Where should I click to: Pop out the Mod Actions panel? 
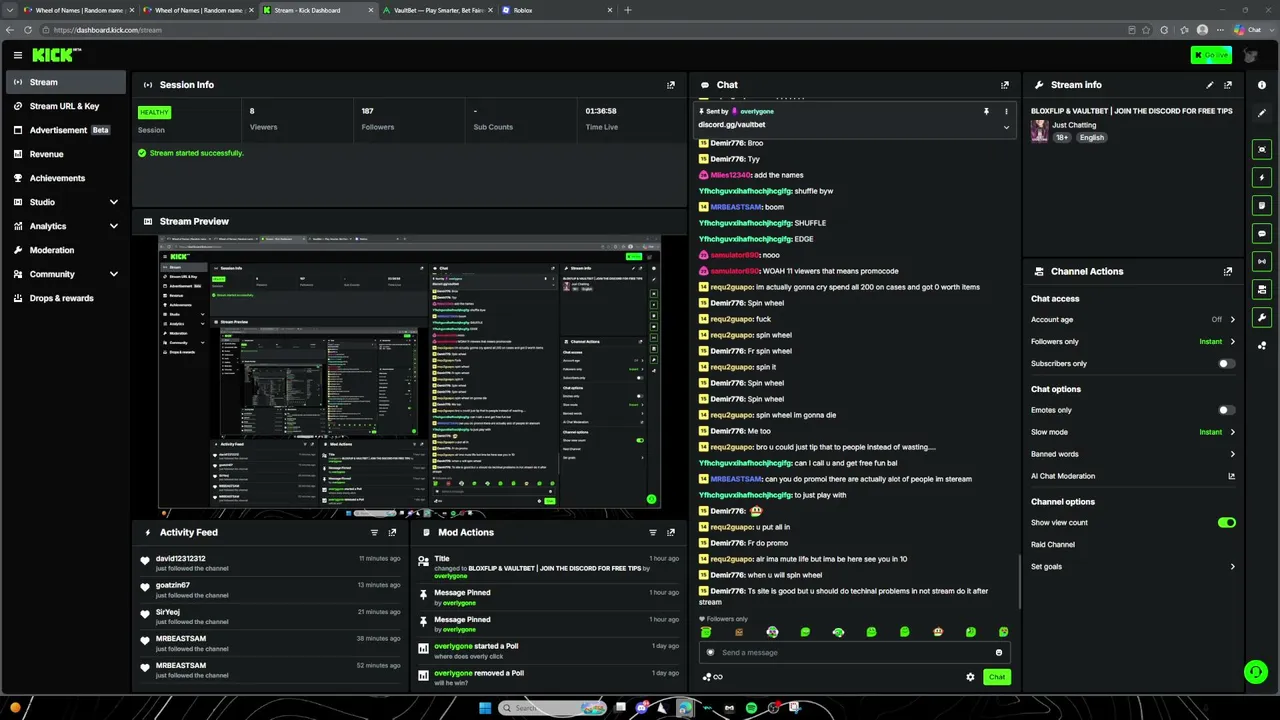671,532
